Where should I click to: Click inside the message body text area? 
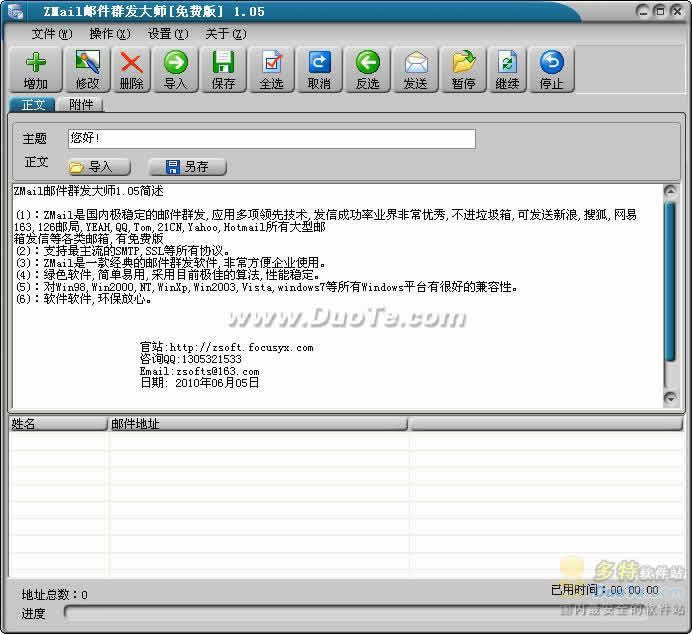pyautogui.click(x=338, y=296)
